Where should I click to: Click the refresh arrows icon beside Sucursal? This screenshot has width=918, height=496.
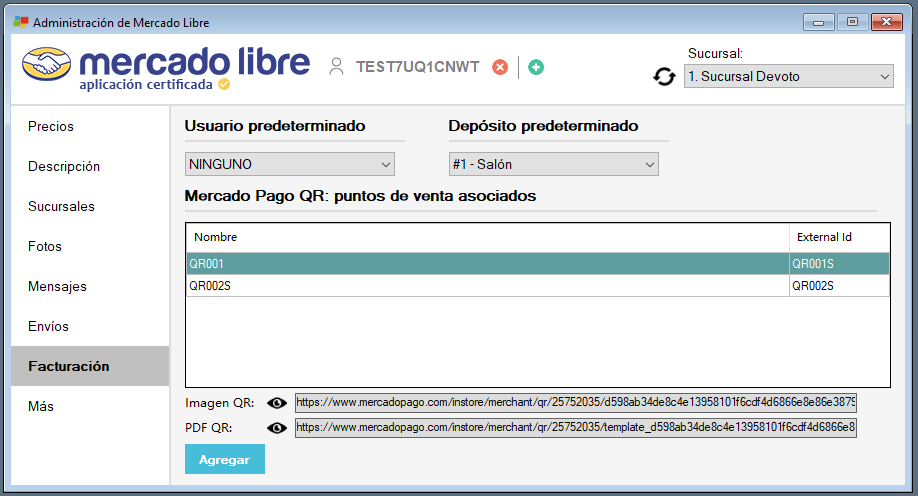coord(664,77)
